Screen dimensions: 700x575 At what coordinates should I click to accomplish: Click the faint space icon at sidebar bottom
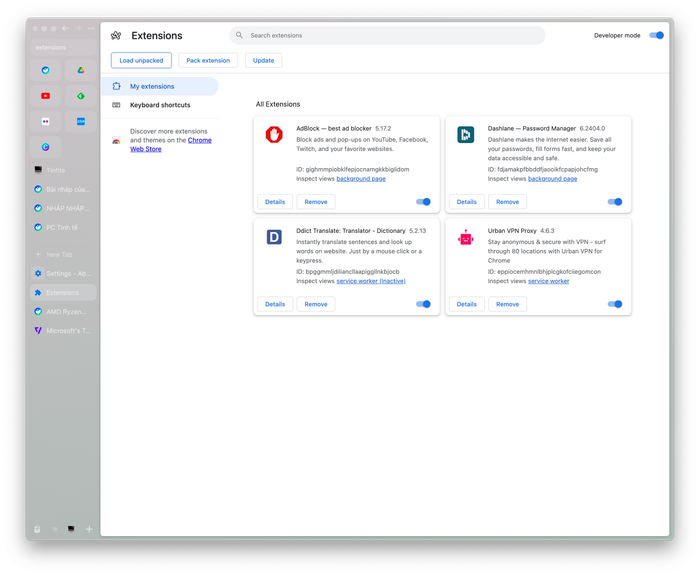(55, 529)
